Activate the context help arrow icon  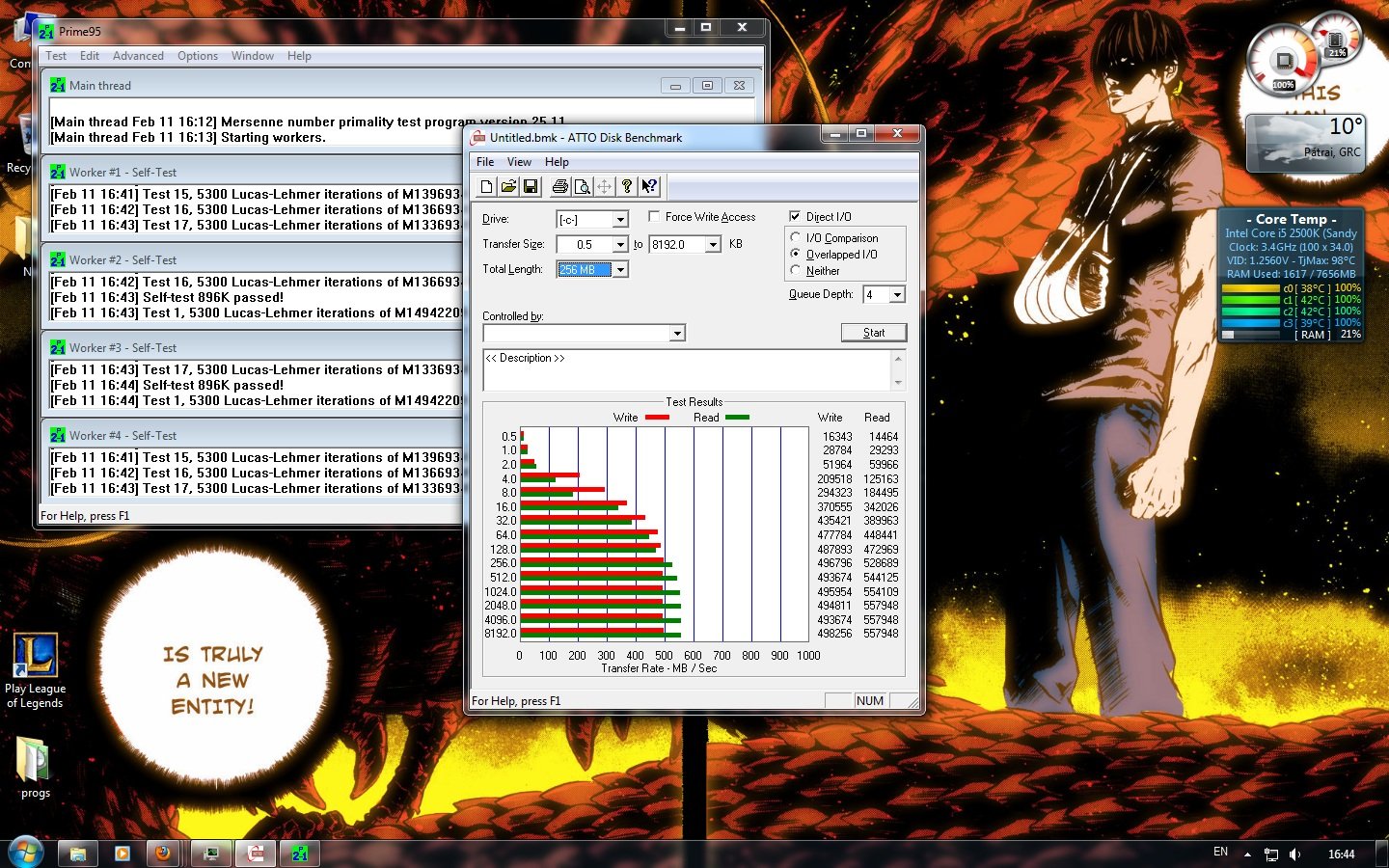point(649,186)
